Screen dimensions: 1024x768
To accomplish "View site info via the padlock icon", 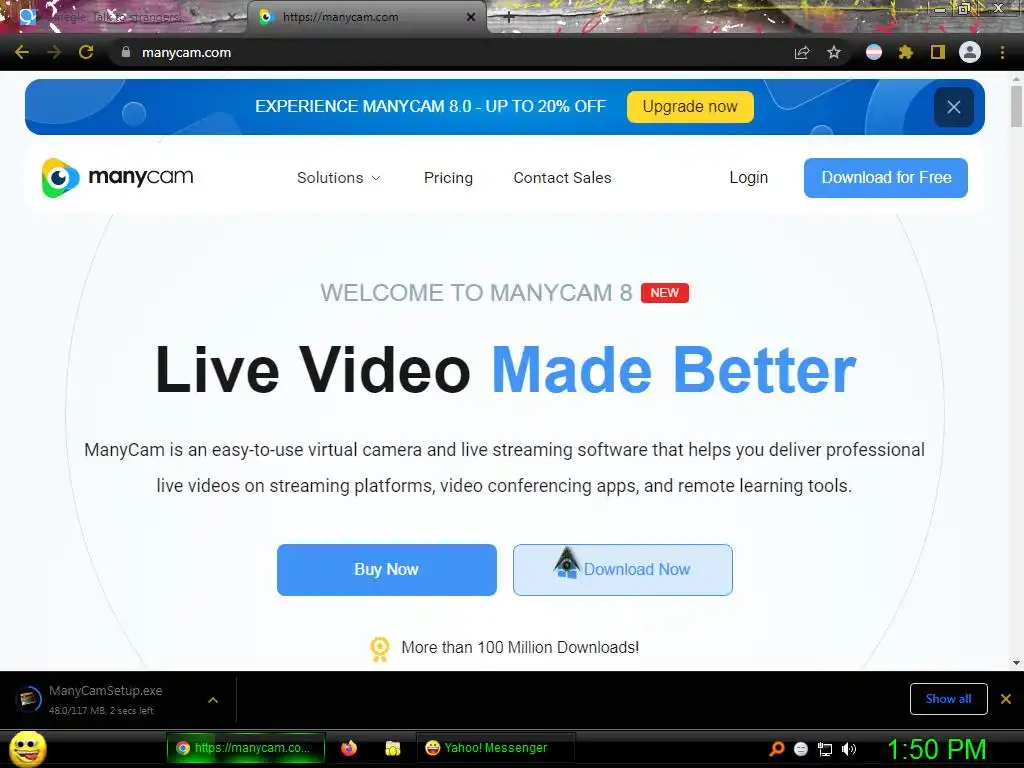I will click(x=126, y=52).
